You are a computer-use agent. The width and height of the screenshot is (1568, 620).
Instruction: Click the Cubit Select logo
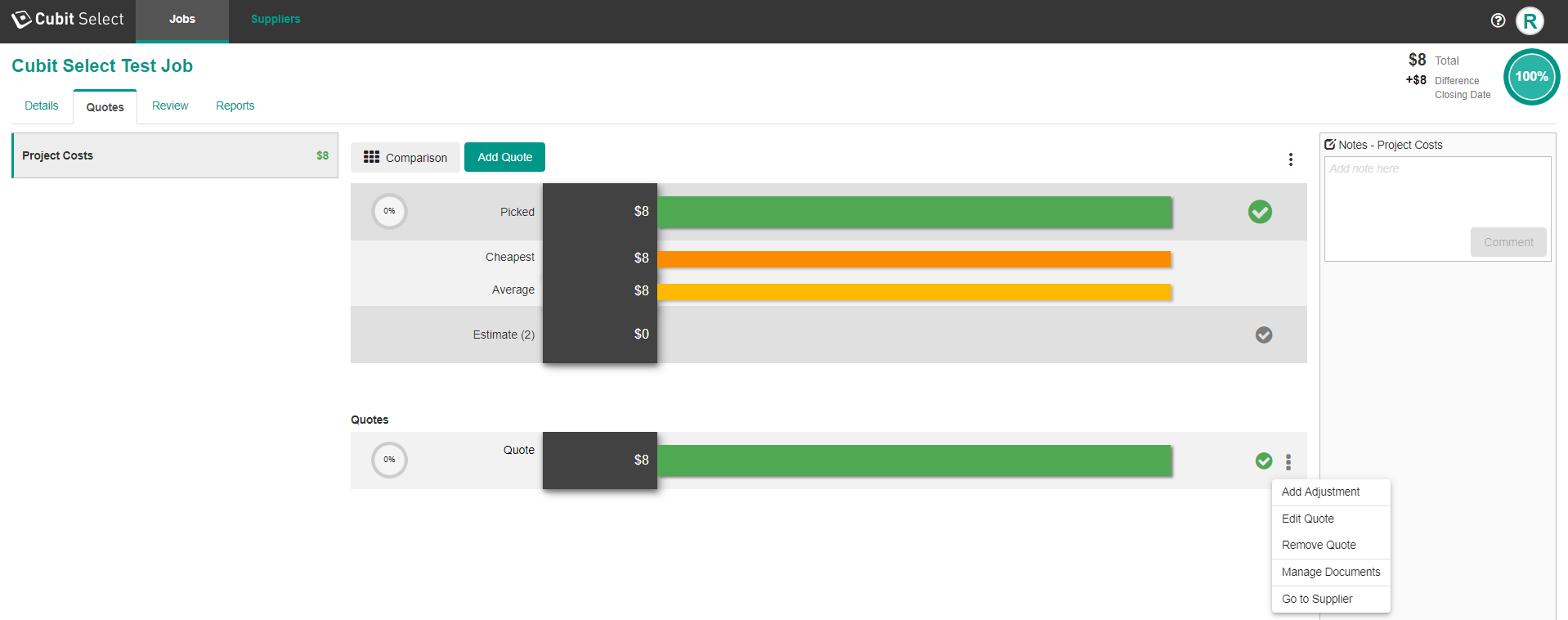point(68,19)
